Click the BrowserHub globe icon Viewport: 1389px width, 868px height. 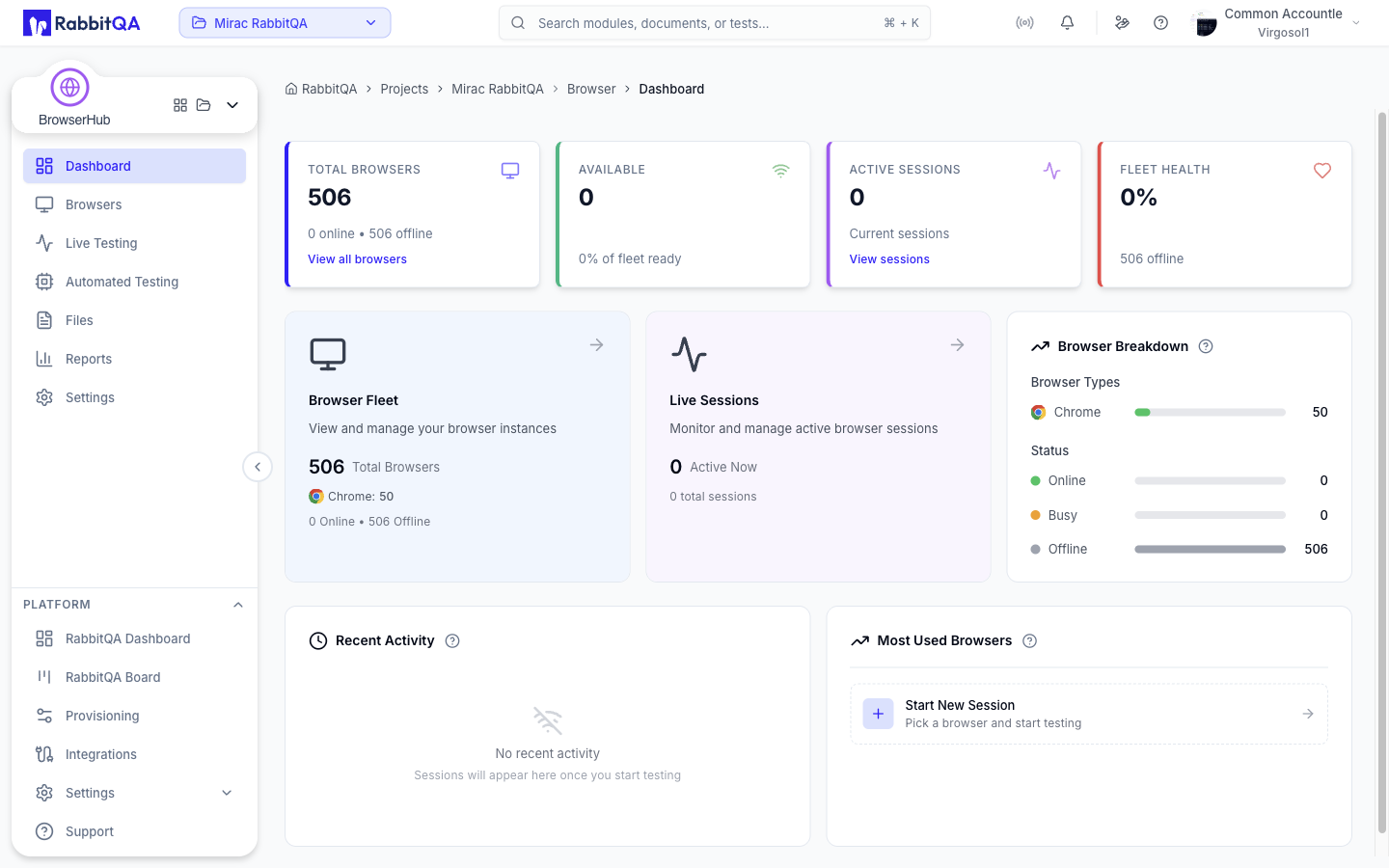(x=69, y=88)
